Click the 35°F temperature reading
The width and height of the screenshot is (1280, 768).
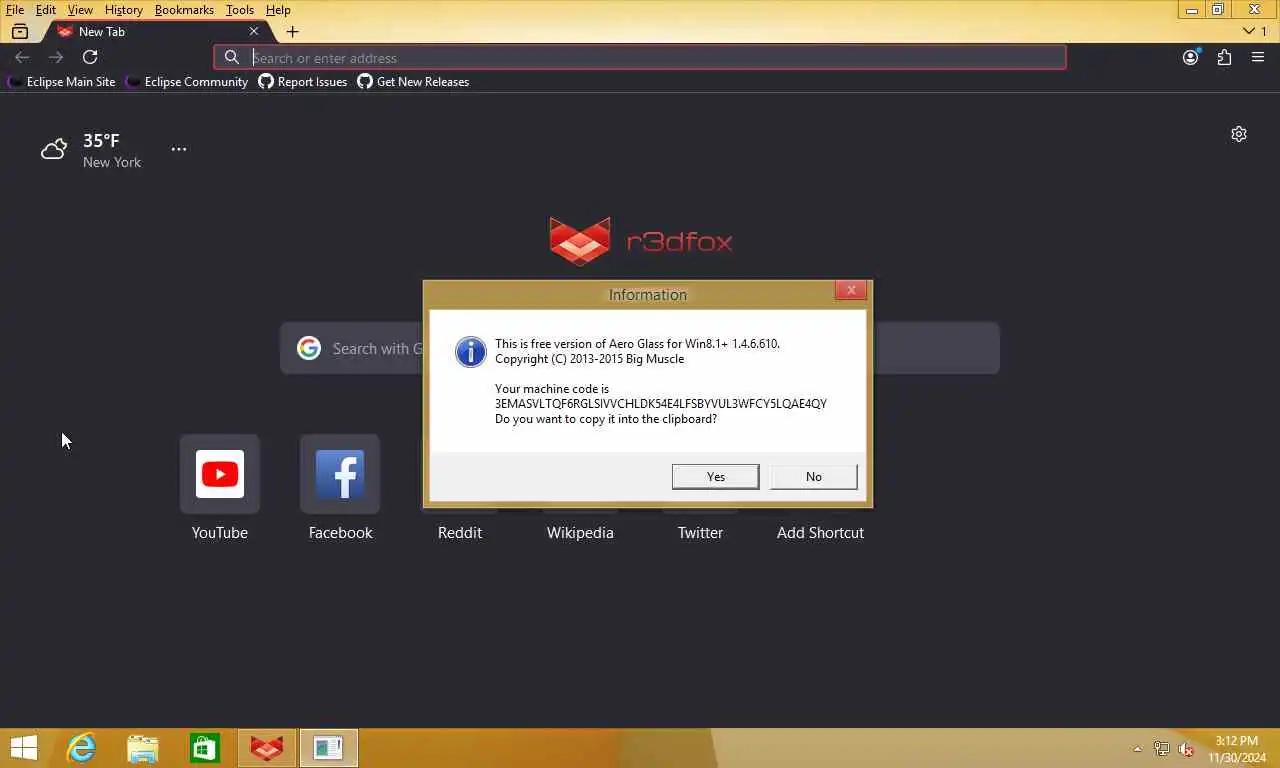101,141
